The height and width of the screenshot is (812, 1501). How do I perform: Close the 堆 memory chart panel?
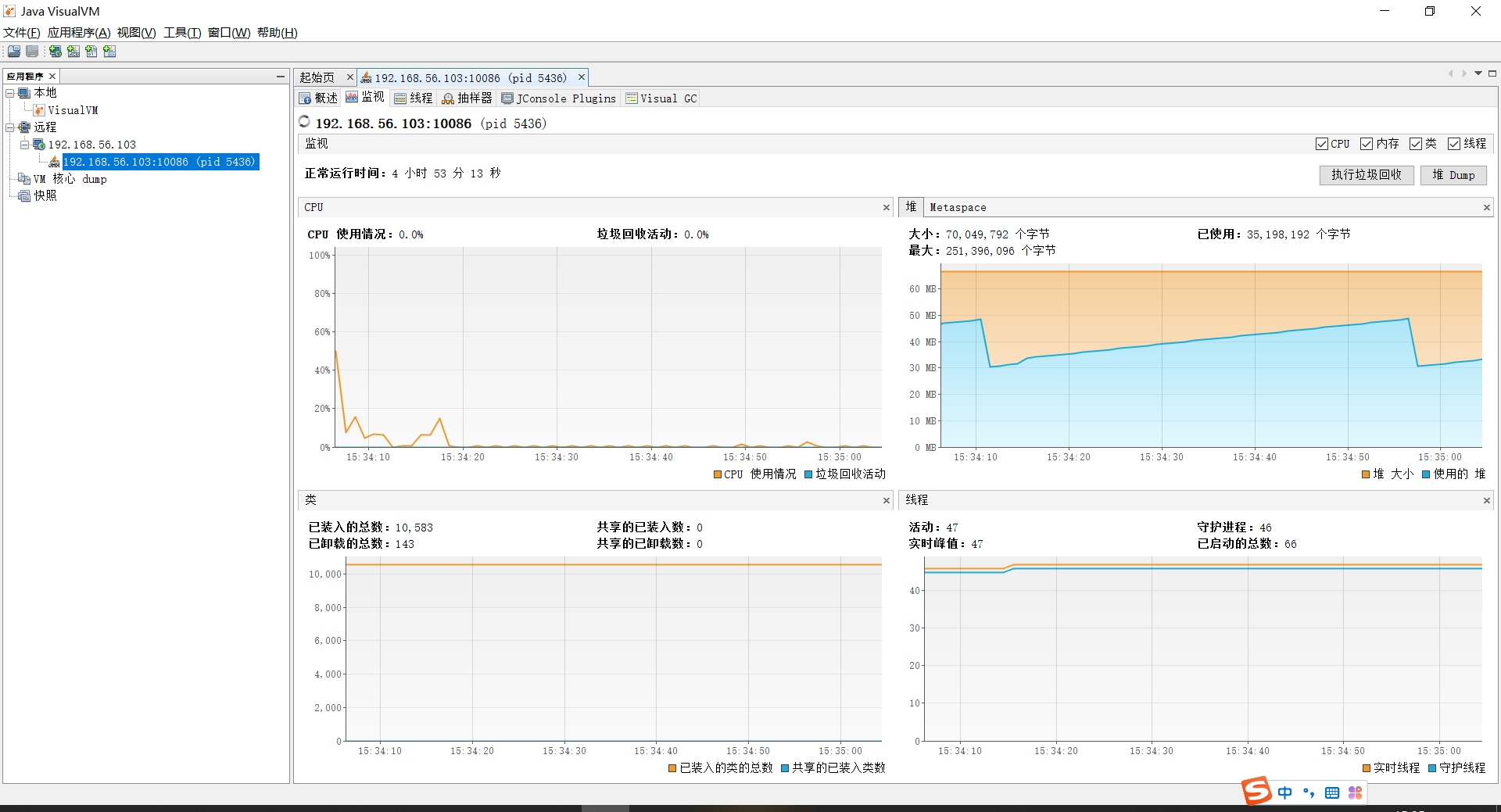1487,207
